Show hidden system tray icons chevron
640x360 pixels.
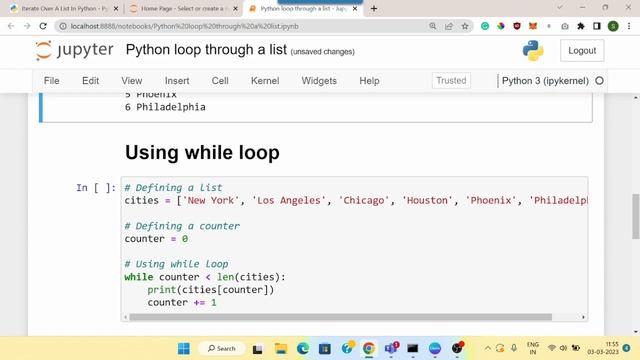[488, 348]
